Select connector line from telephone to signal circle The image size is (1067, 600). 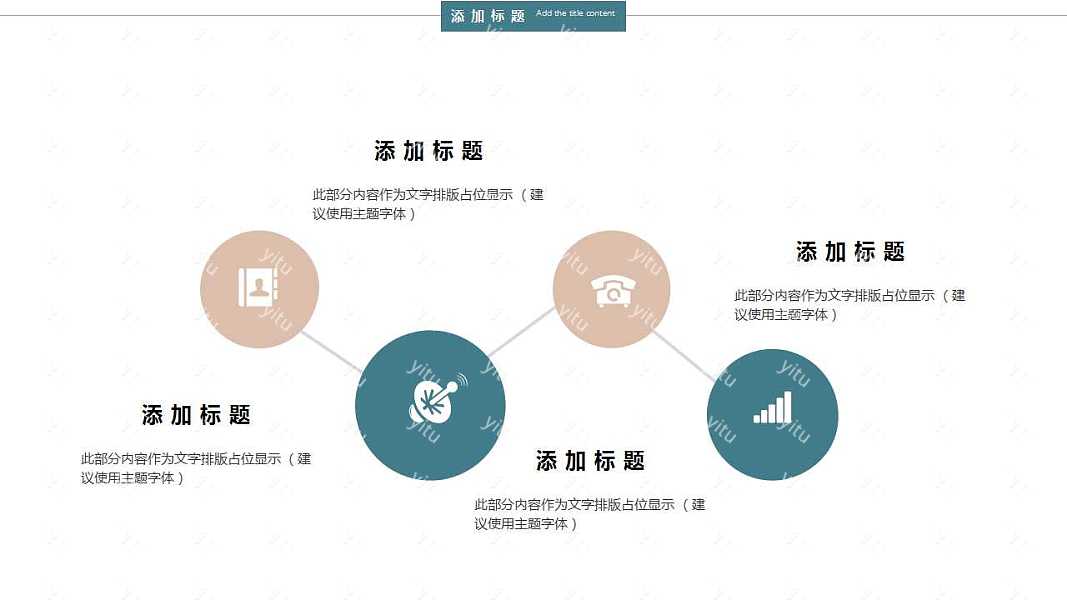[x=683, y=355]
